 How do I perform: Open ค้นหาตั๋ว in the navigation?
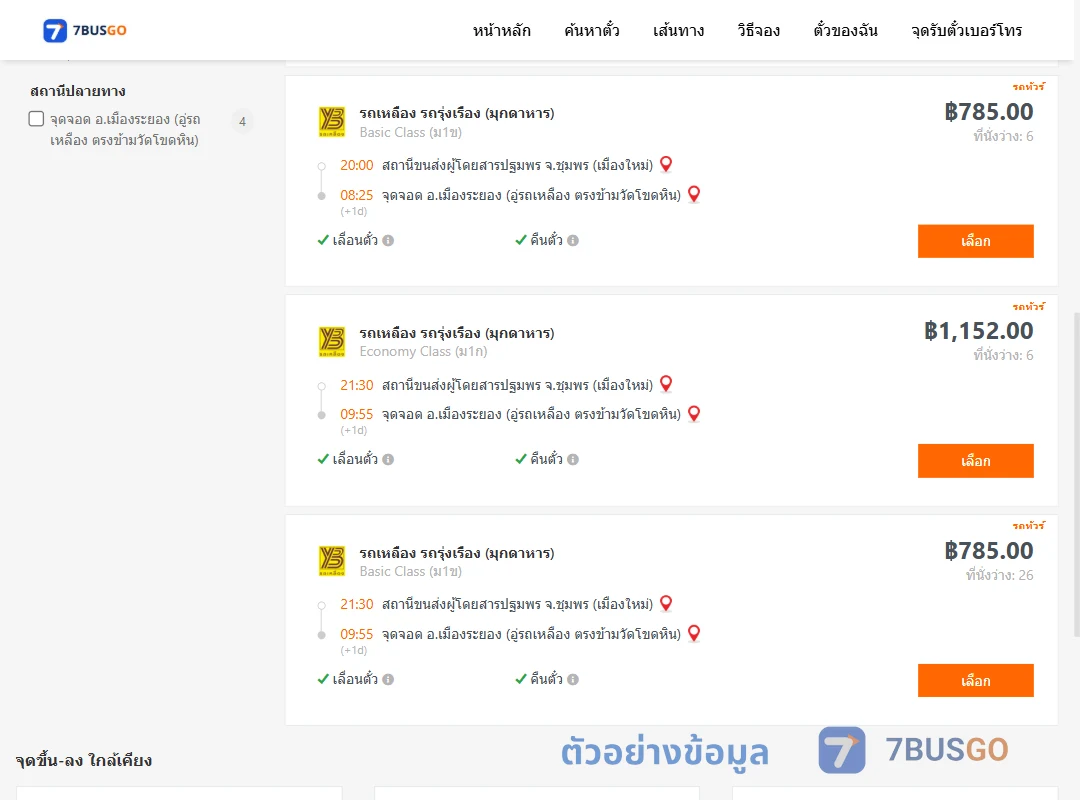592,30
